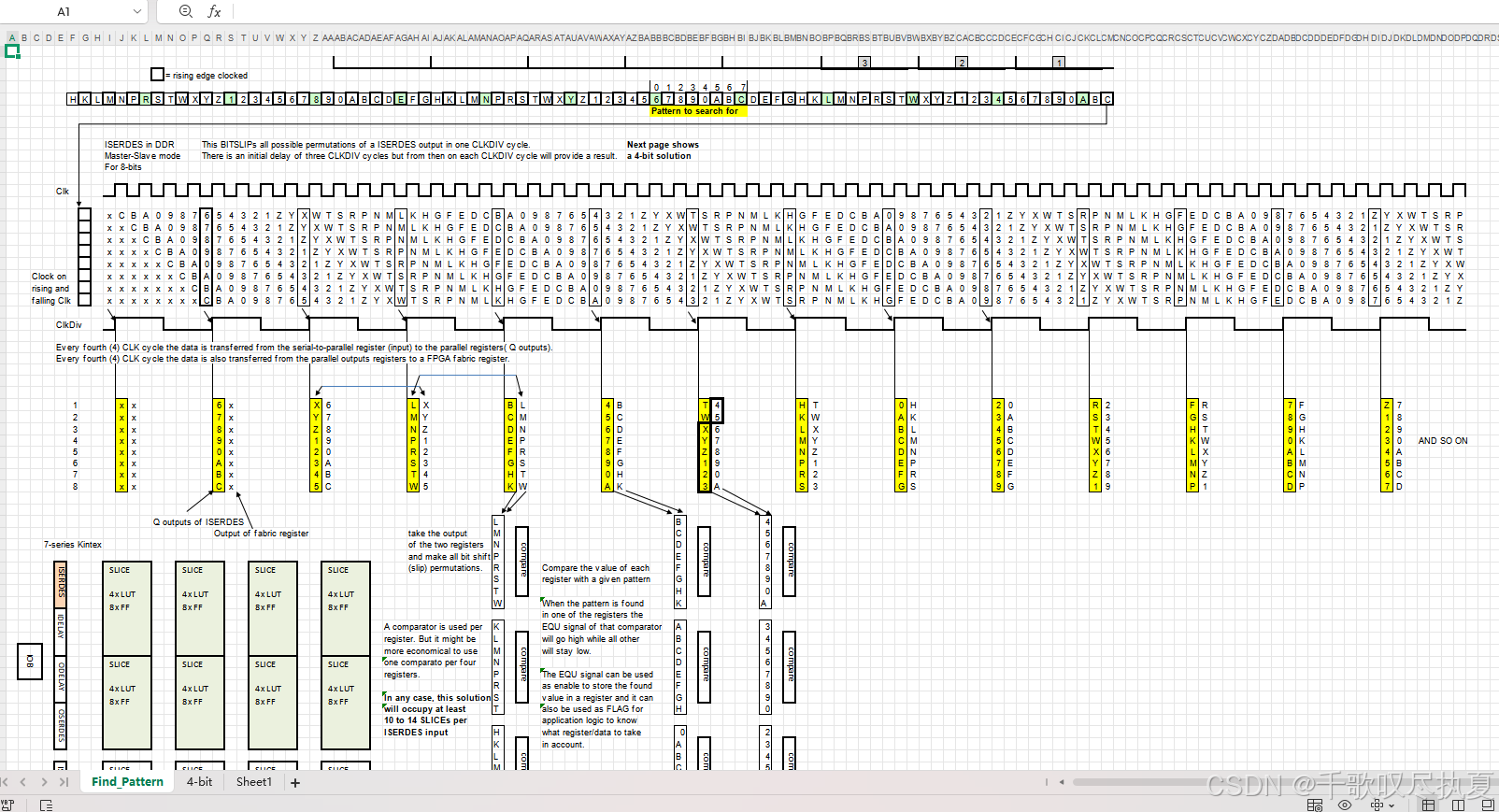Image resolution: width=1499 pixels, height=812 pixels.
Task: Go to previous sheet tab arrow
Action: coord(23,782)
